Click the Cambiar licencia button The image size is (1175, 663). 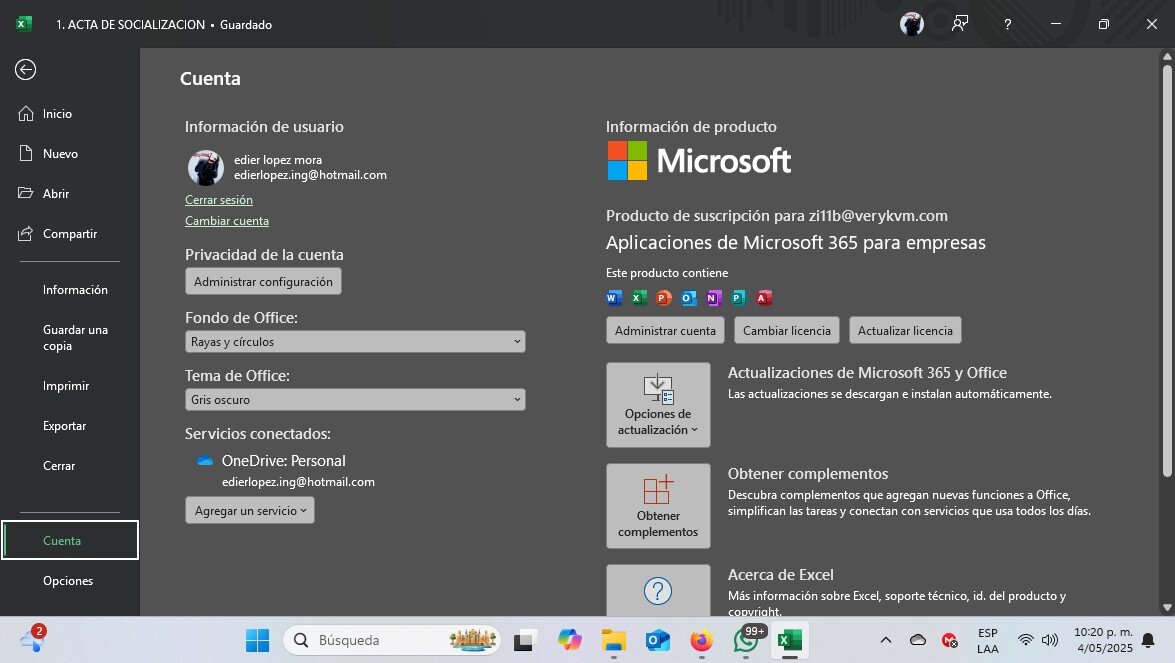tap(787, 330)
